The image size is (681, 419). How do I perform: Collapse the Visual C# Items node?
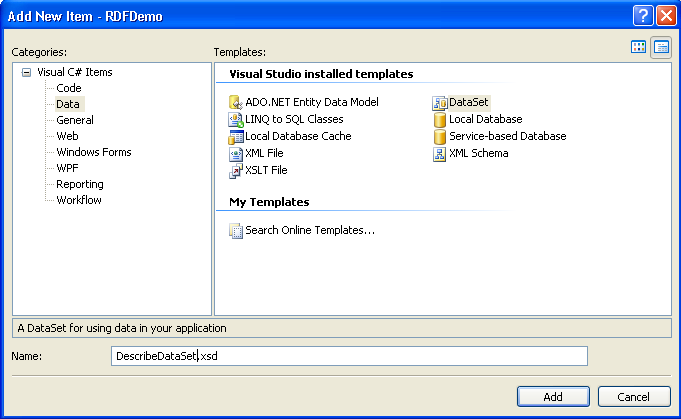pos(27,72)
